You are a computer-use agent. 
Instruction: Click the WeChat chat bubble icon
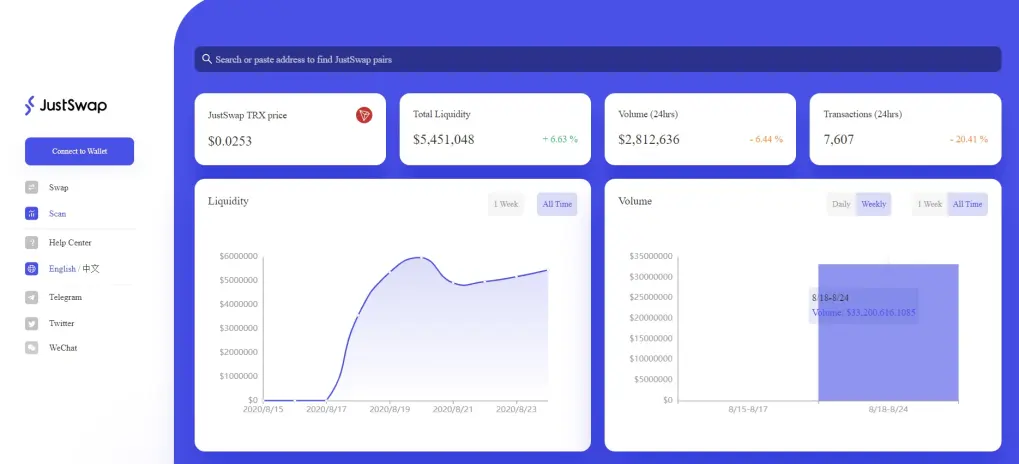(x=32, y=348)
